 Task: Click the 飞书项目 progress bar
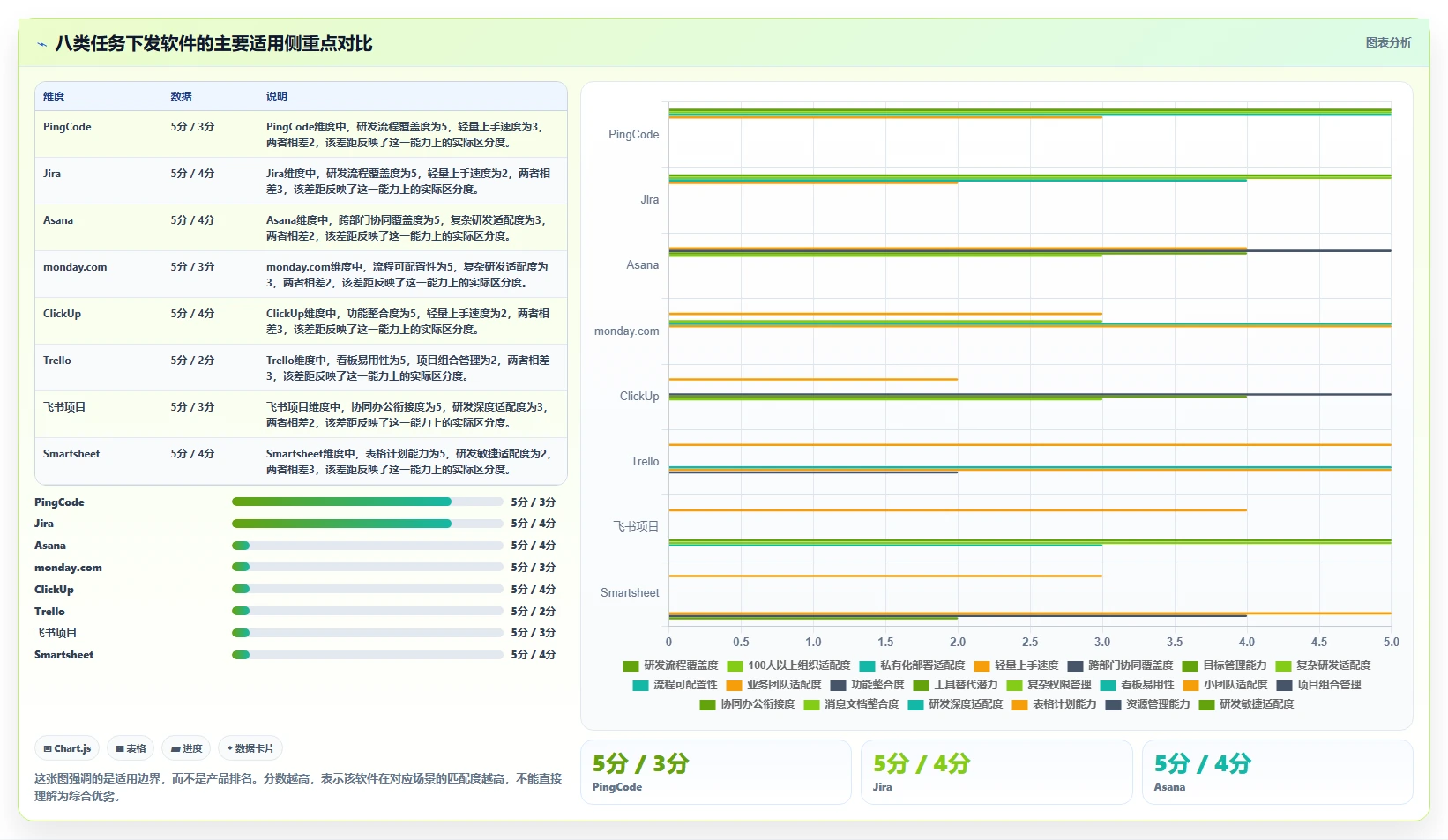367,633
